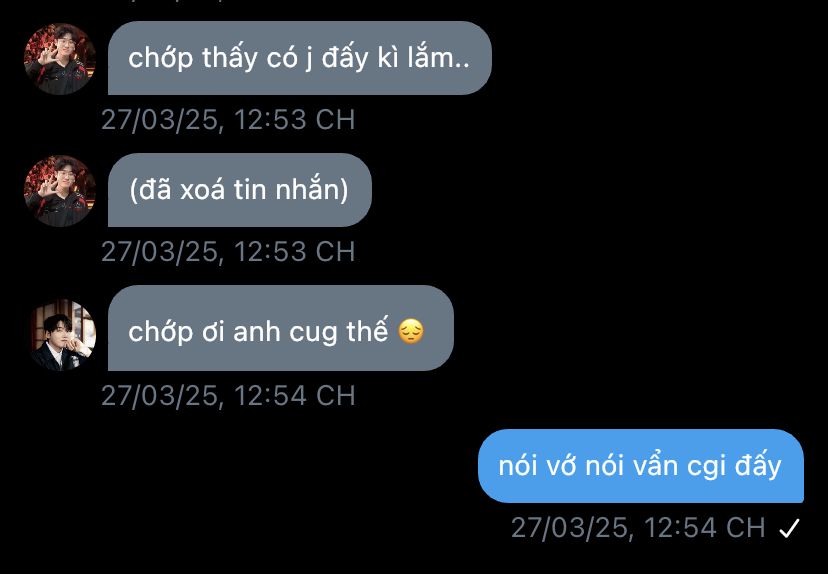828x574 pixels.
Task: Select the blue "nói vớ nói vẩn cgi đấy" bubble
Action: pyautogui.click(x=641, y=466)
